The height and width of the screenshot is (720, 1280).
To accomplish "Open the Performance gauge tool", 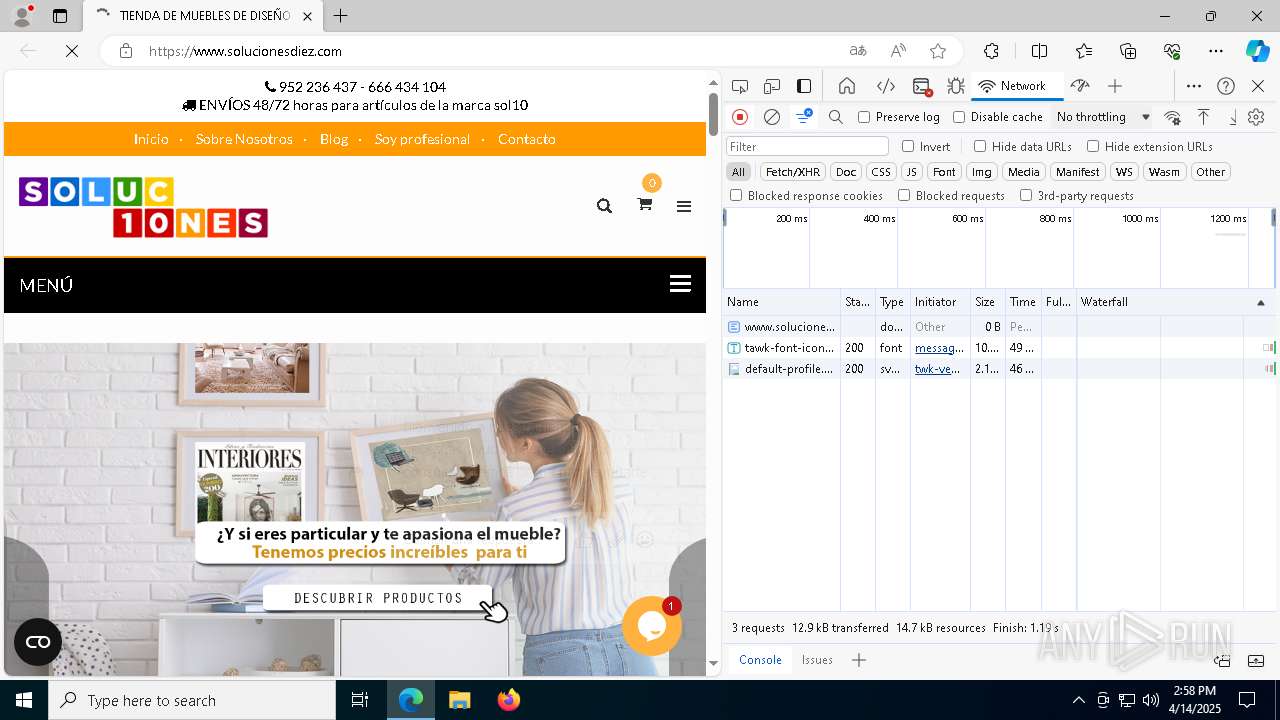I will (x=1080, y=86).
